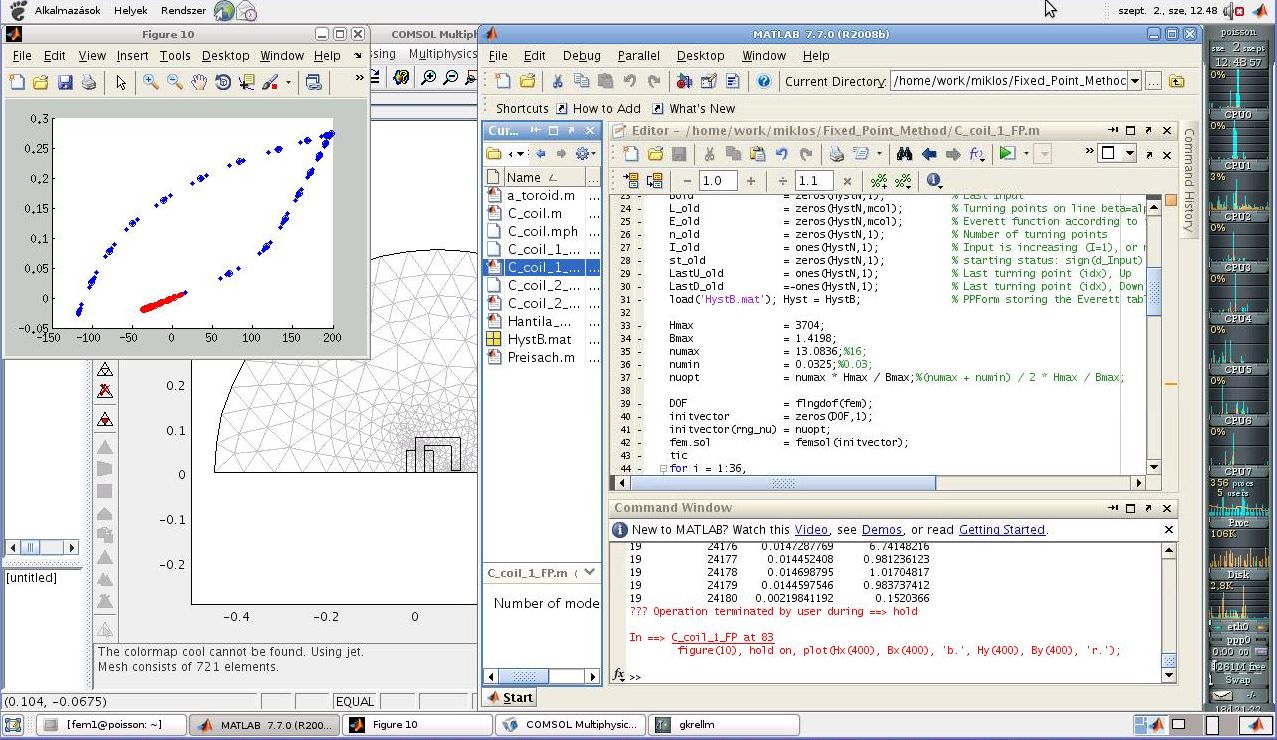The width and height of the screenshot is (1277, 740).
Task: Click the cell increment value field 1.0
Action: 717,181
